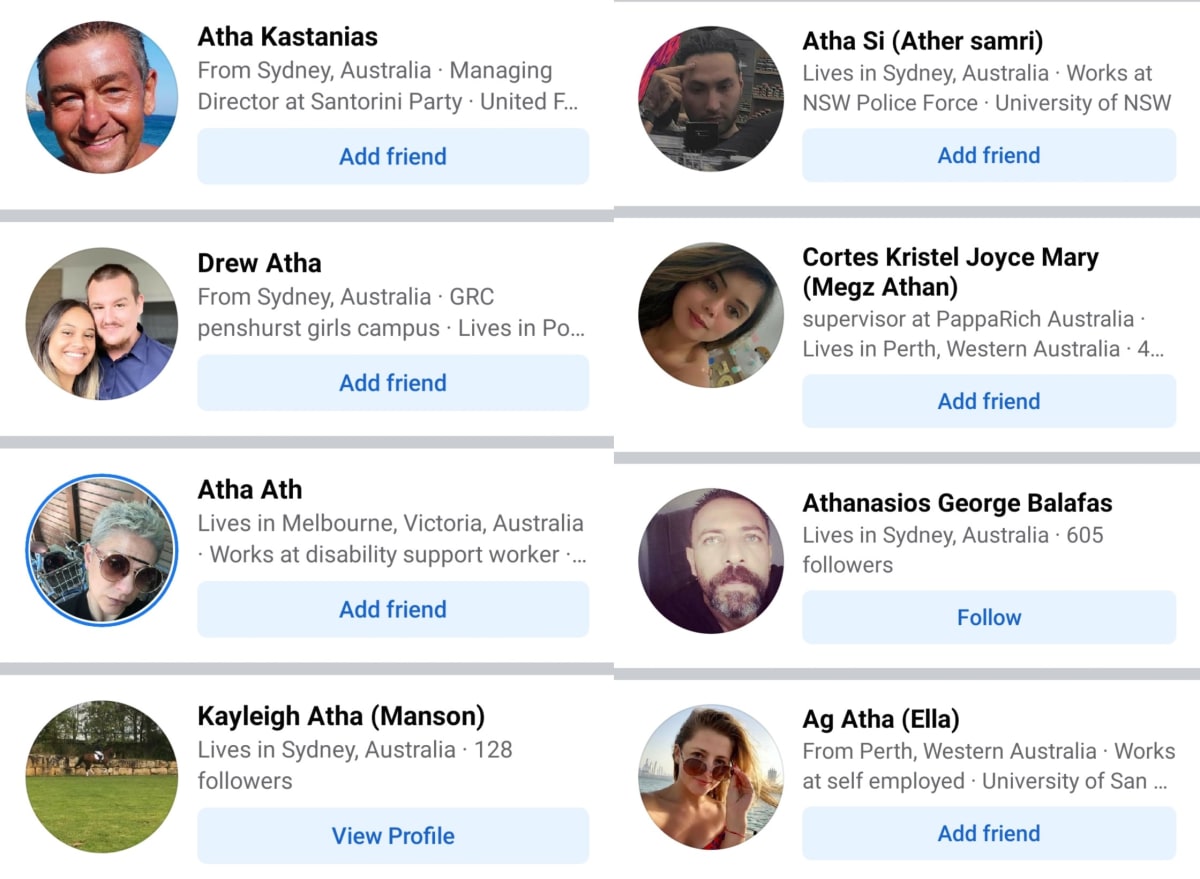
Task: Add Megz Athan as a friend
Action: [x=989, y=401]
